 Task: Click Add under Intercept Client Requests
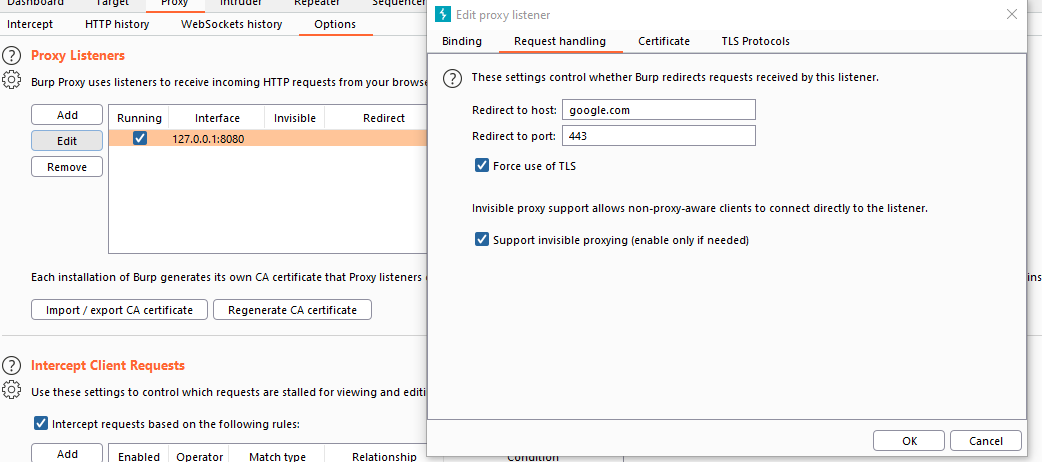point(67,453)
